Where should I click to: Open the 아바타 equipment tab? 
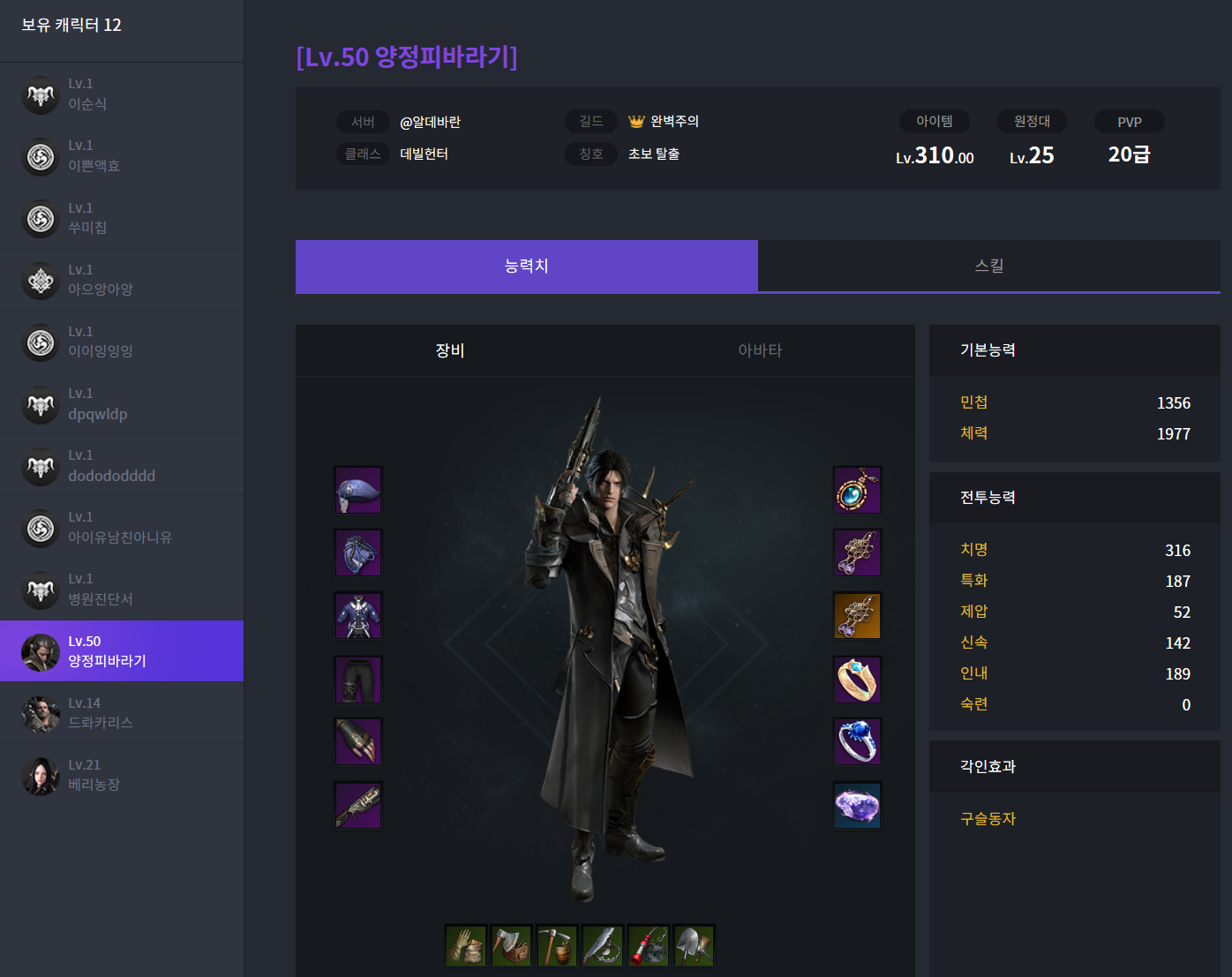pos(760,350)
